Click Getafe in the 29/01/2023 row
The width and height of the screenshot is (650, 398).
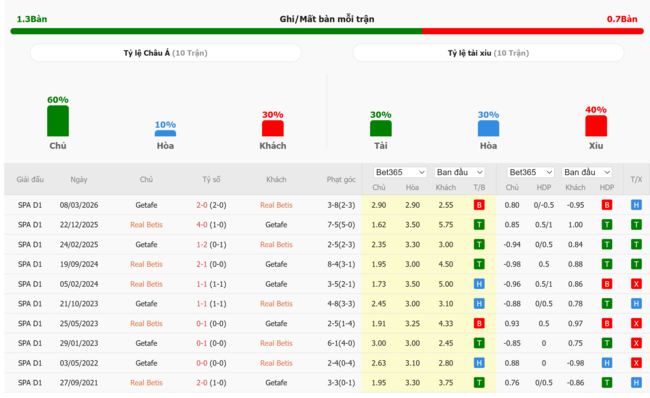146,343
